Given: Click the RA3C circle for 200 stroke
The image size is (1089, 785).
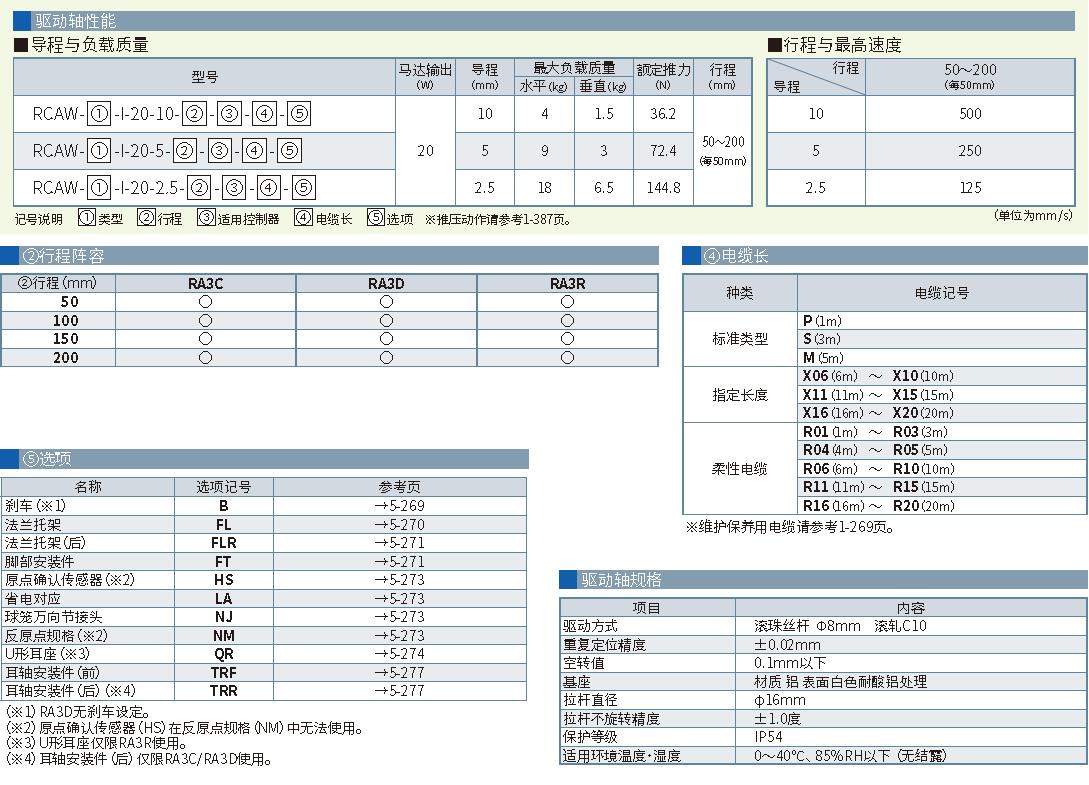Looking at the screenshot, I should pyautogui.click(x=205, y=358).
